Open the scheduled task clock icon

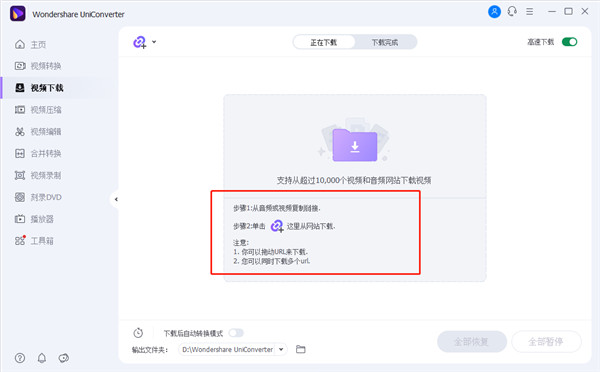coord(138,333)
